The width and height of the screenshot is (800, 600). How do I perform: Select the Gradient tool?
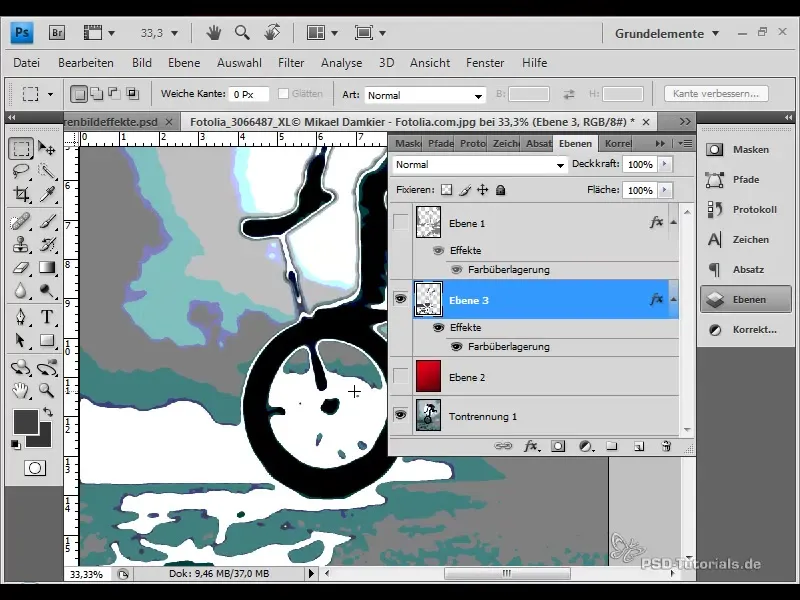tap(47, 267)
